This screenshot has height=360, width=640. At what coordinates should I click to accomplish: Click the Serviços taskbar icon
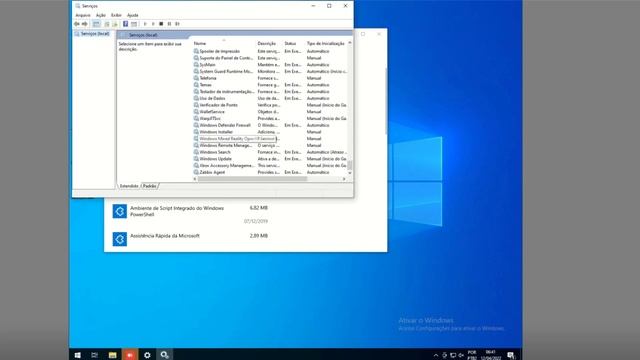164,355
